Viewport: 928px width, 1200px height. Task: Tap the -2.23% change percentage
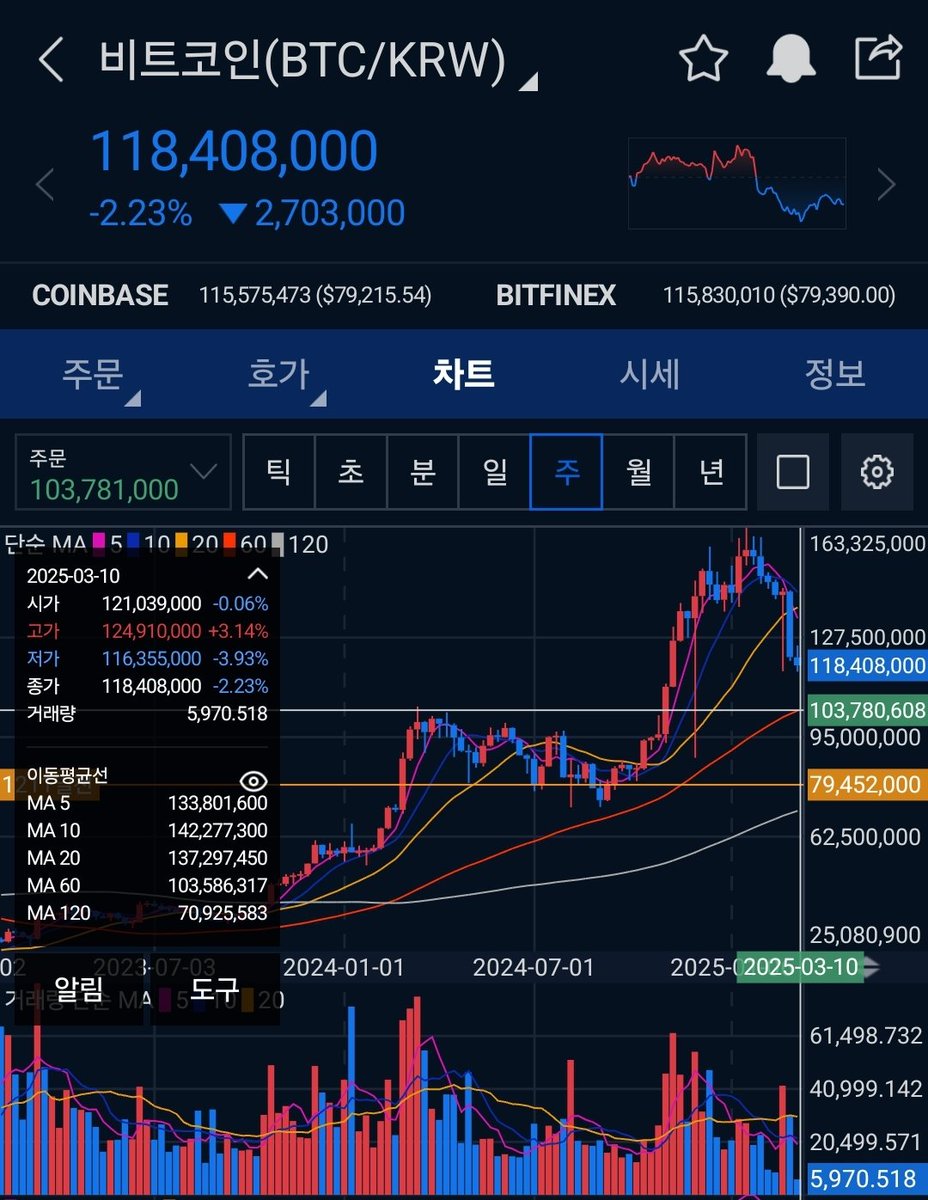[140, 213]
